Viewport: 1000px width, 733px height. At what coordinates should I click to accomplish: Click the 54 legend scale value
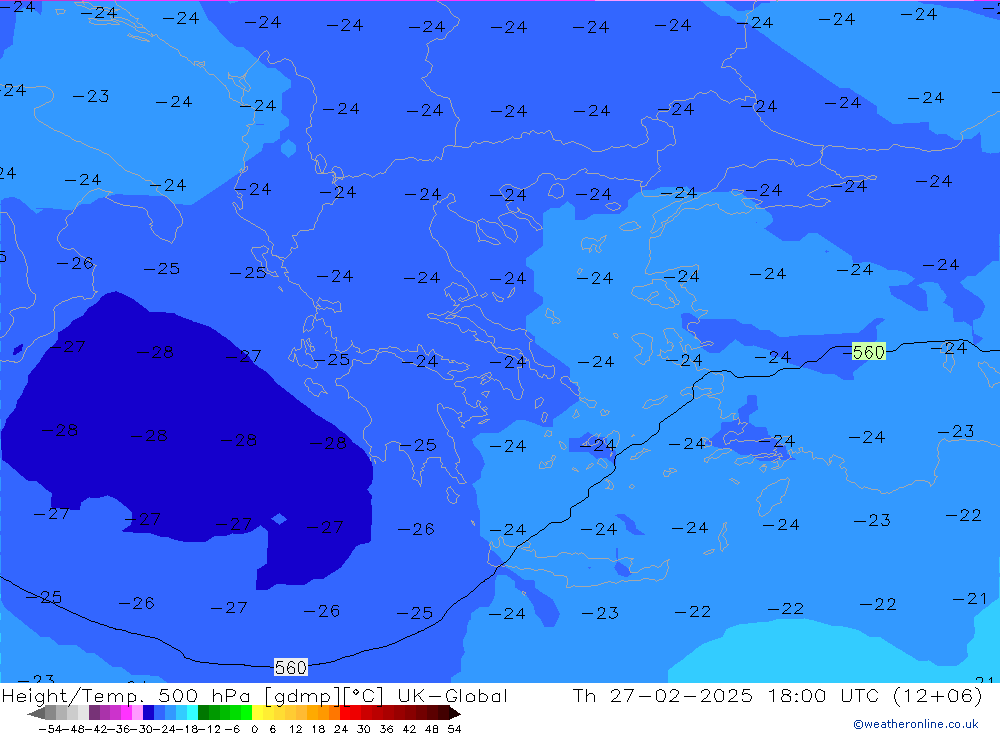click(454, 729)
